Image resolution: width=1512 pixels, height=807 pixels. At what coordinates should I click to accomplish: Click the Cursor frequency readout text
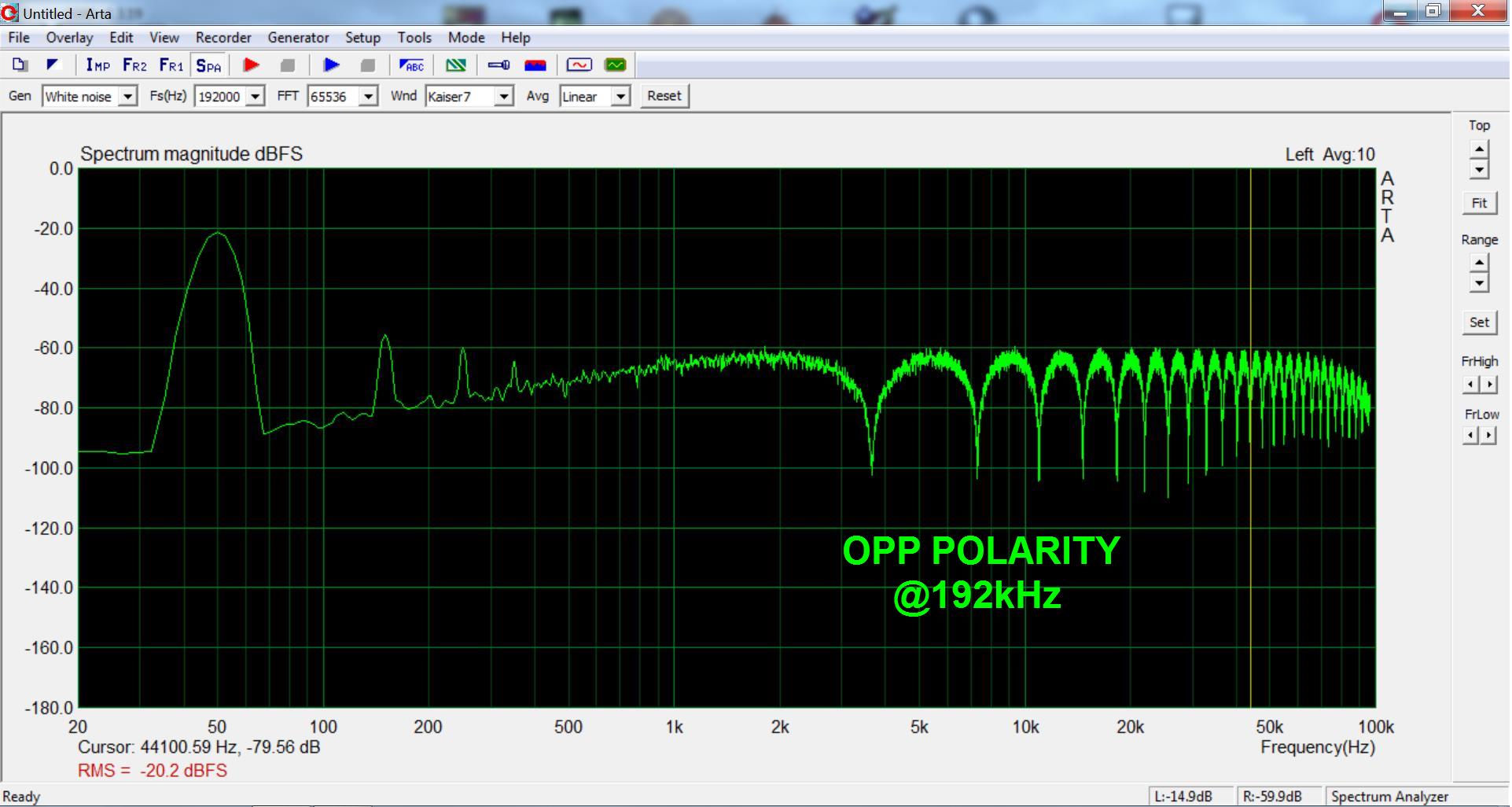[x=199, y=747]
